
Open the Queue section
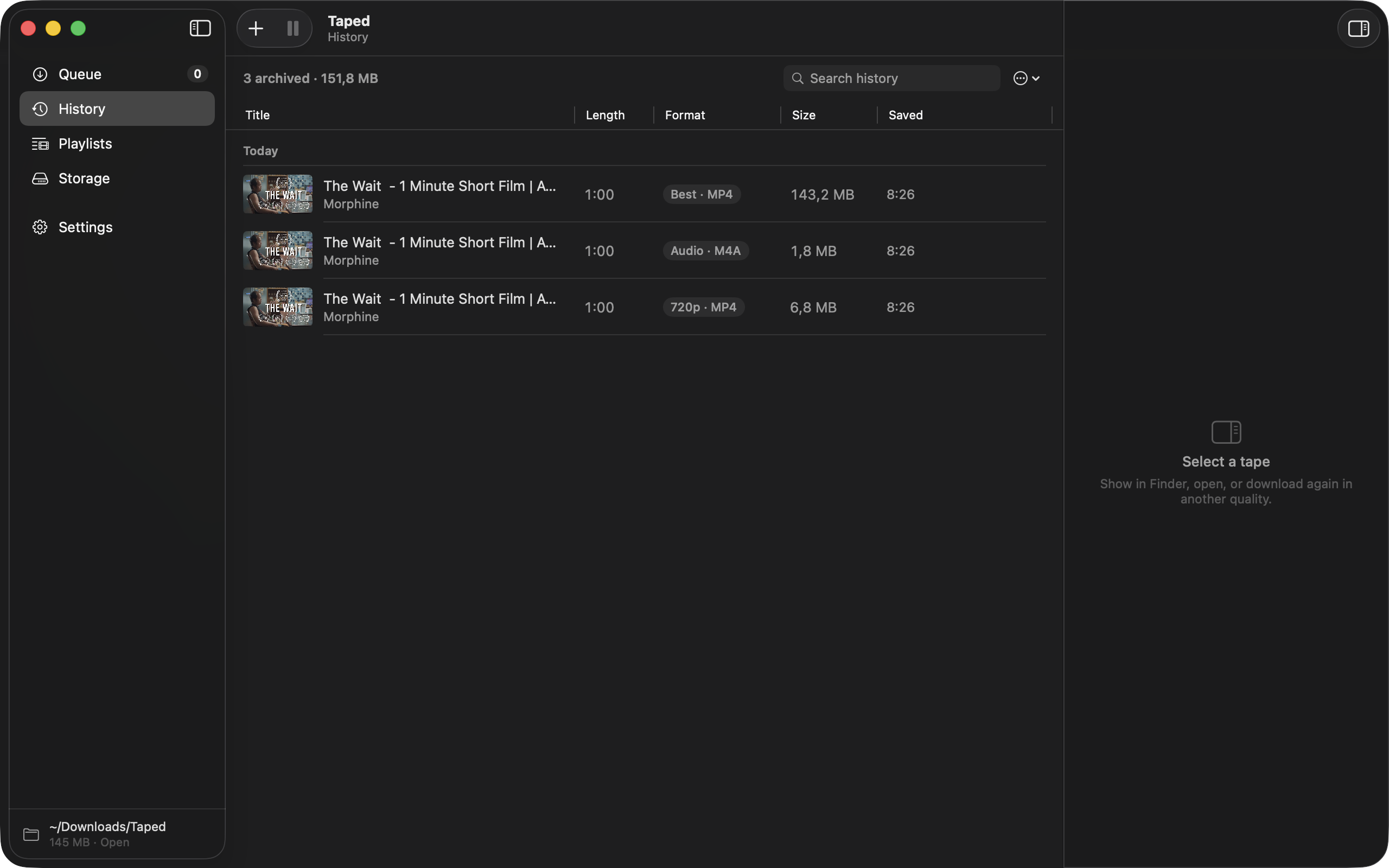pos(117,74)
